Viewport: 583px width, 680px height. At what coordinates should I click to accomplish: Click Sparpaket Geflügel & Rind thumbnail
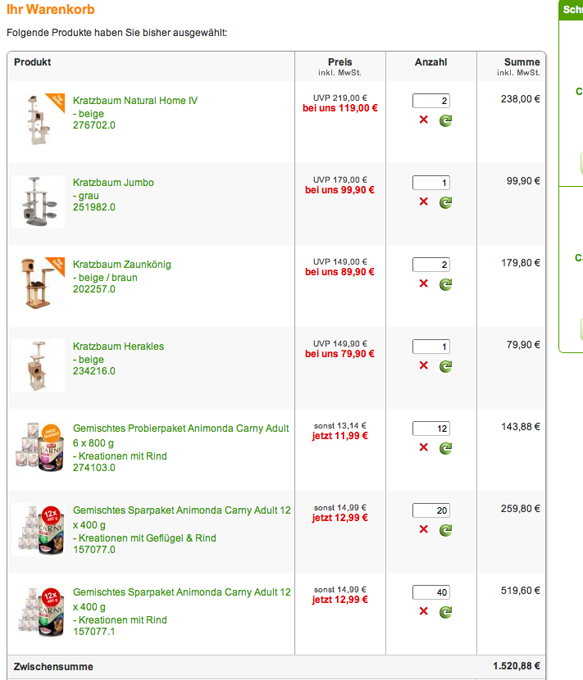tap(38, 530)
